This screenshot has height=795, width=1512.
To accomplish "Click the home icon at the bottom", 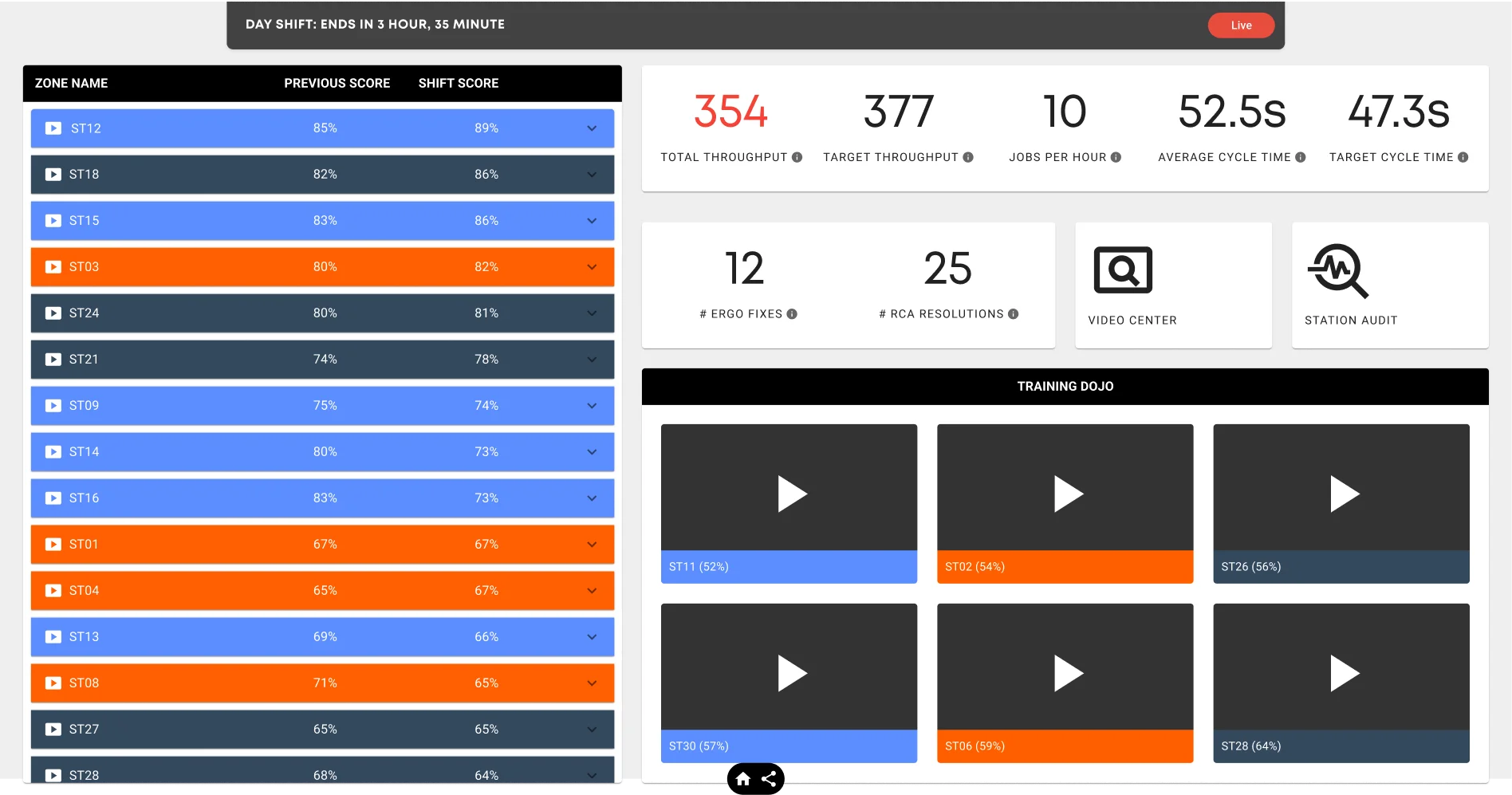I will coord(742,779).
